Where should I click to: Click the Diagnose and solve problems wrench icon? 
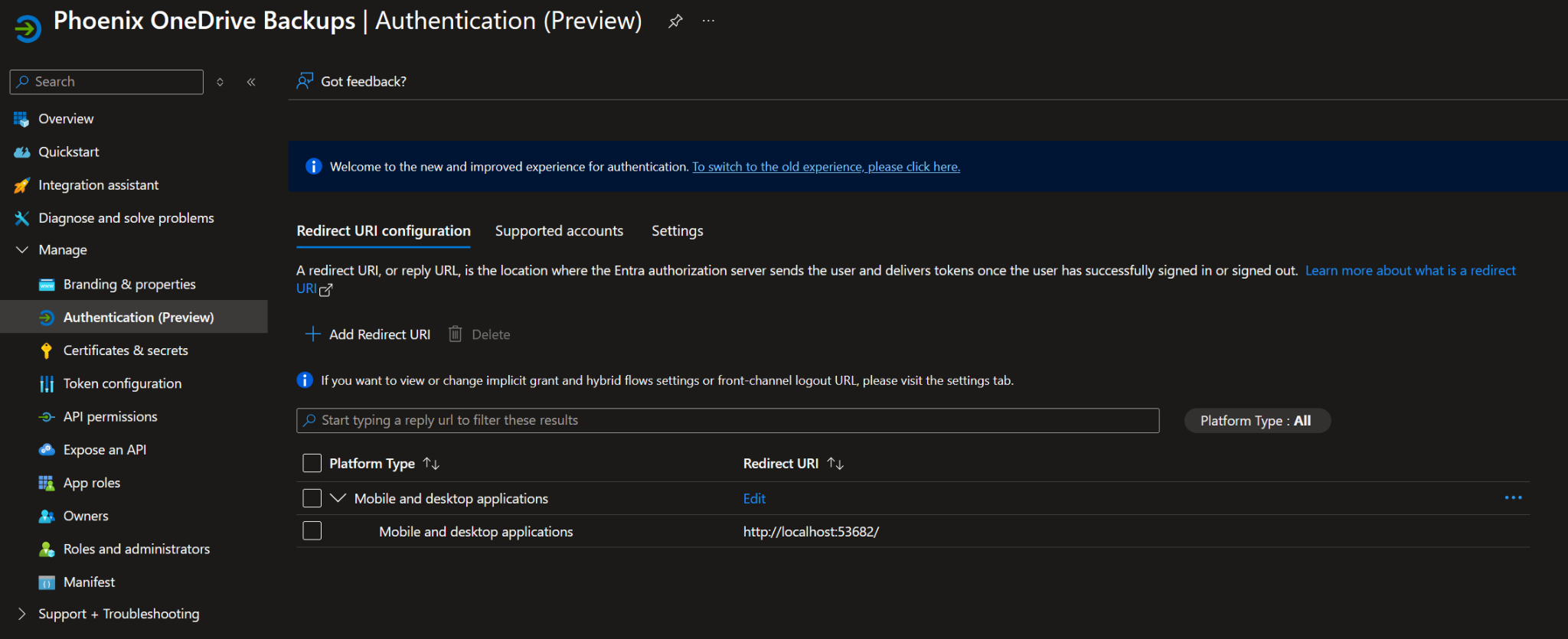point(21,218)
